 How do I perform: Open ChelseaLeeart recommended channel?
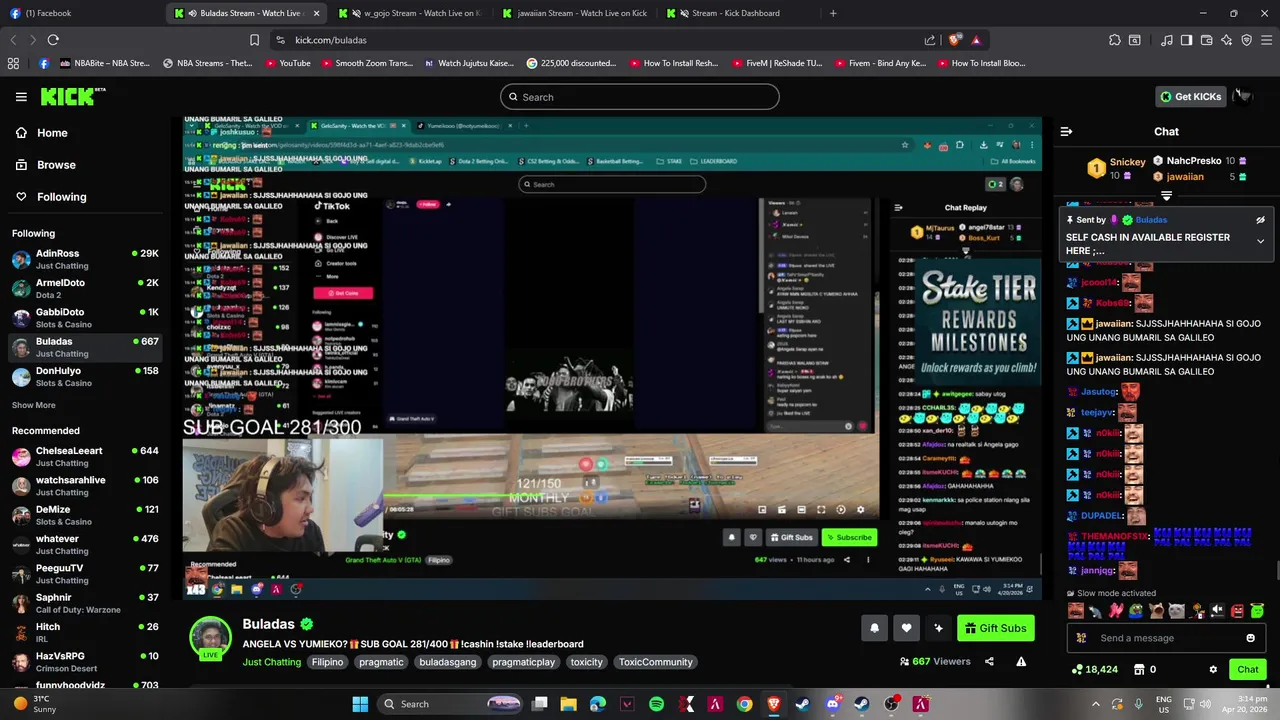coord(85,456)
